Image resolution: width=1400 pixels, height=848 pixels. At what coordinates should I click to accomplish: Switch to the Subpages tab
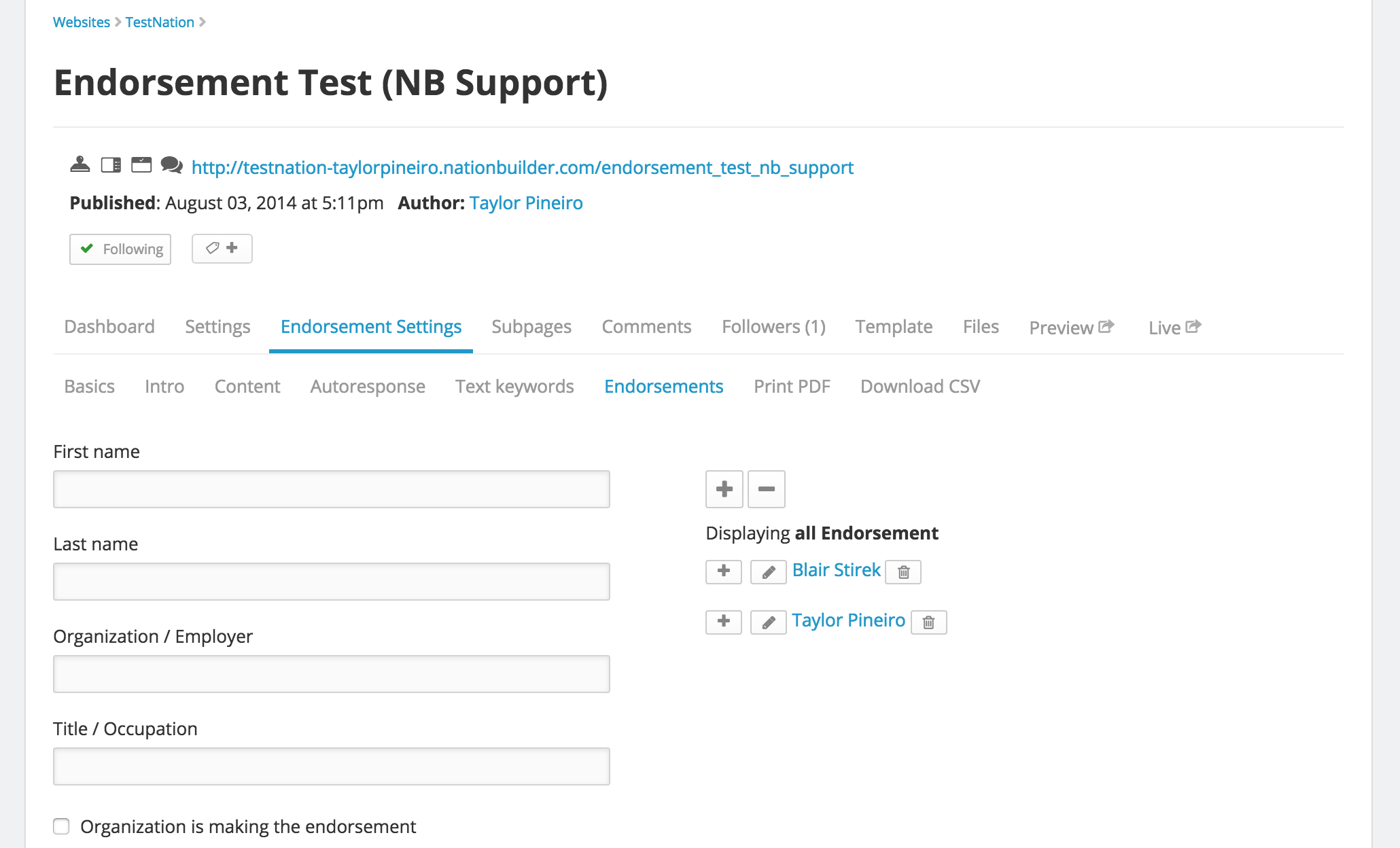(x=531, y=327)
